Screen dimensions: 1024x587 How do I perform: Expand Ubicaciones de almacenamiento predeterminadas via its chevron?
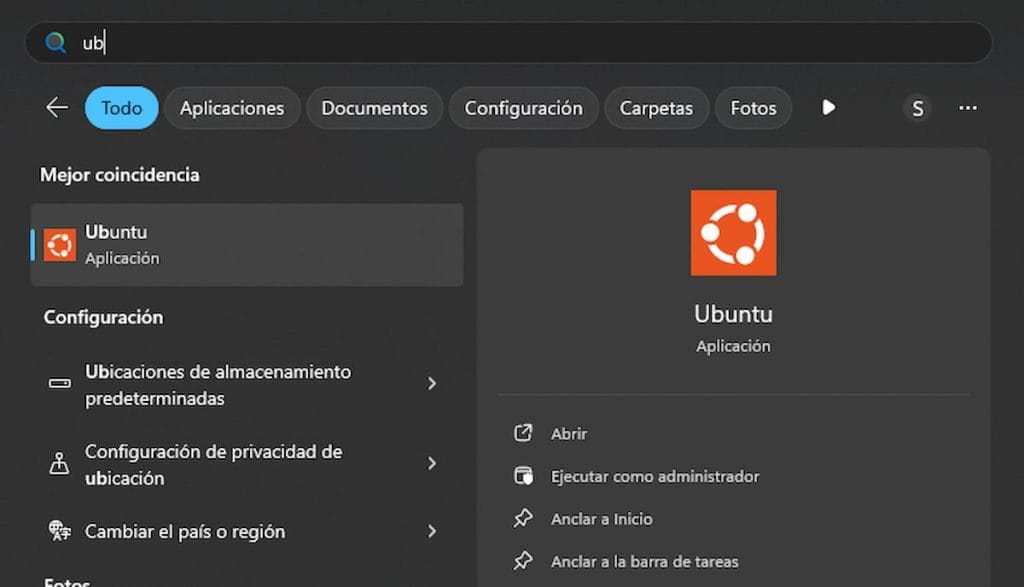(431, 383)
